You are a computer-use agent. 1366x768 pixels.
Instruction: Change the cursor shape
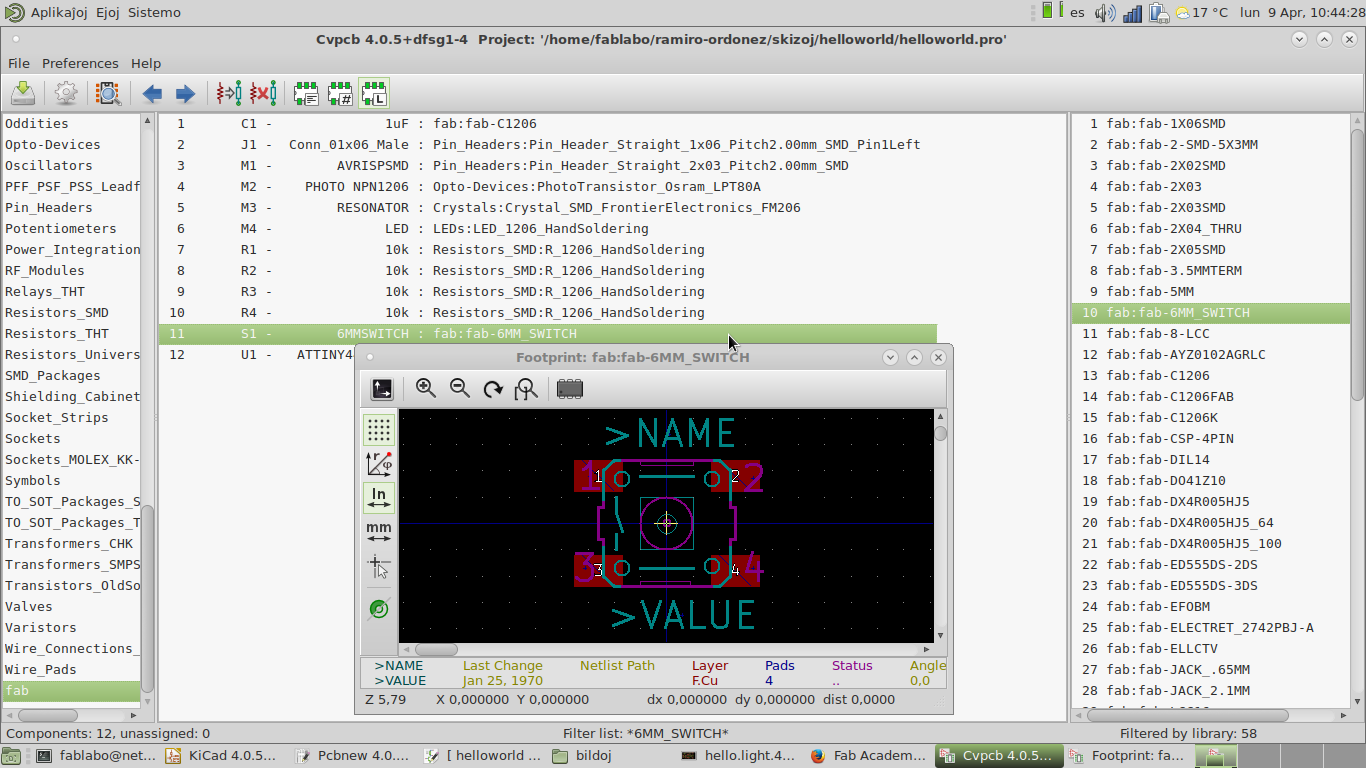(x=379, y=566)
